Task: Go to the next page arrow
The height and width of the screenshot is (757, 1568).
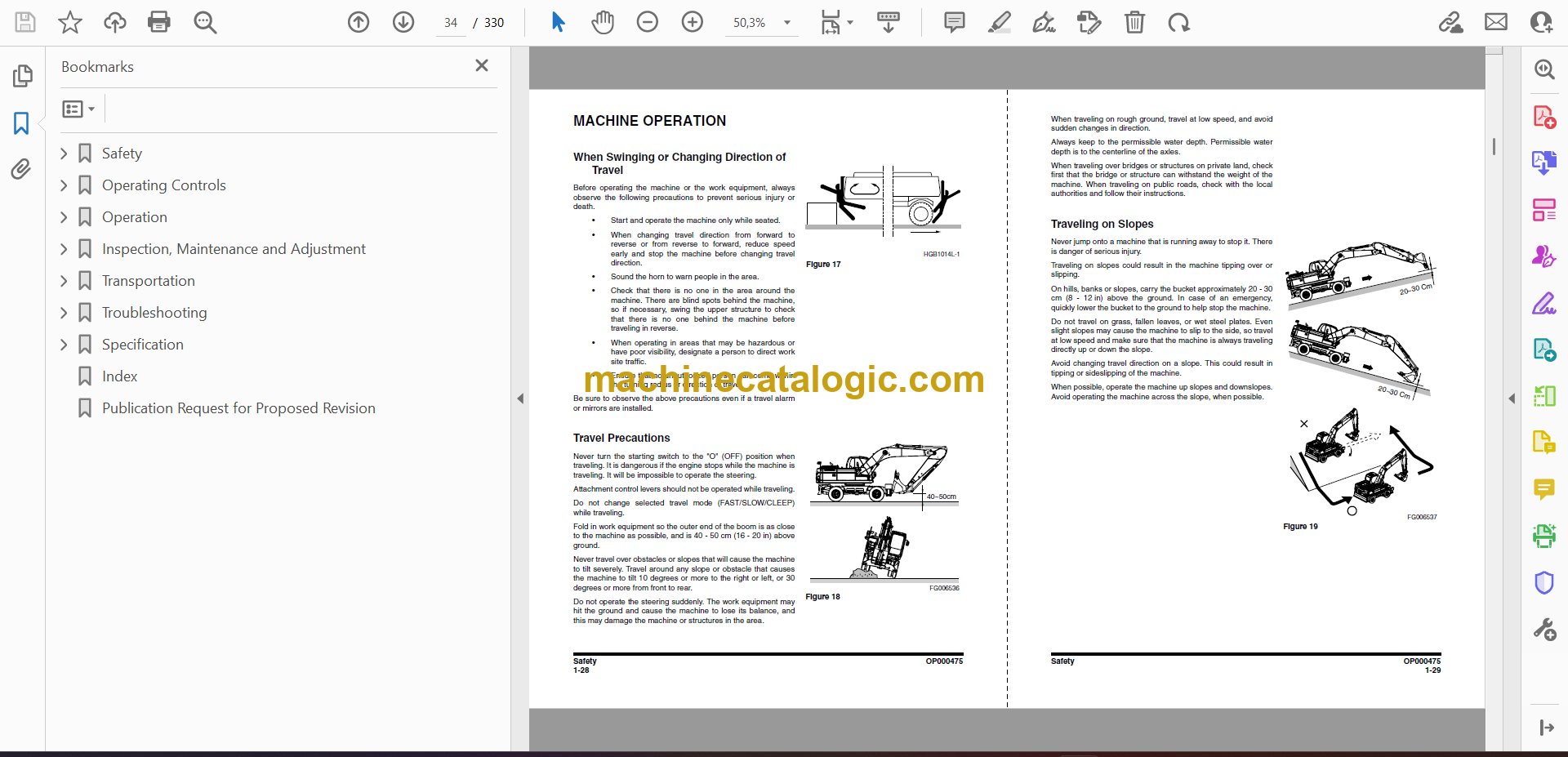Action: pos(403,22)
